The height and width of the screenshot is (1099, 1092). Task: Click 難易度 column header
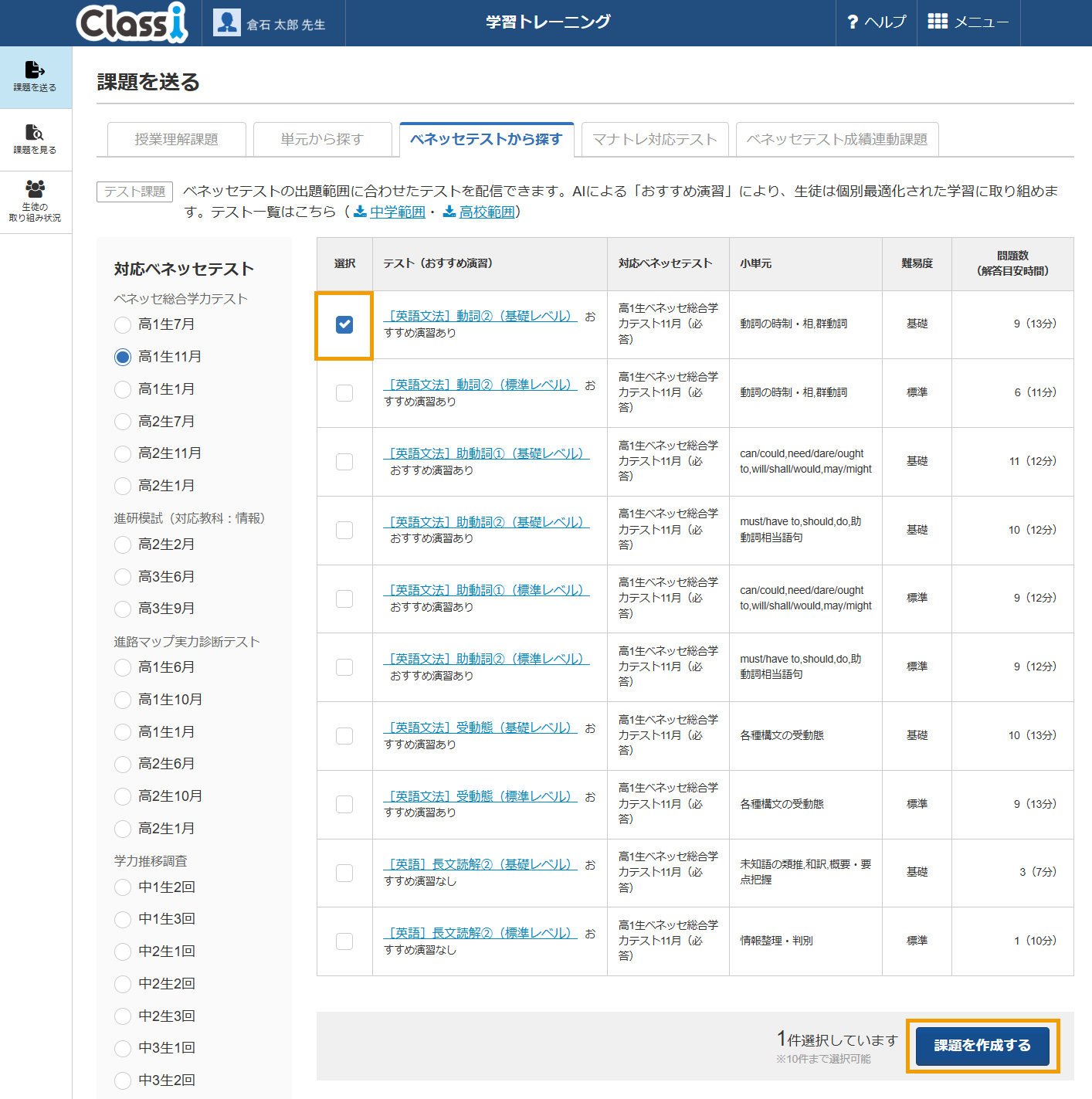pos(917,263)
